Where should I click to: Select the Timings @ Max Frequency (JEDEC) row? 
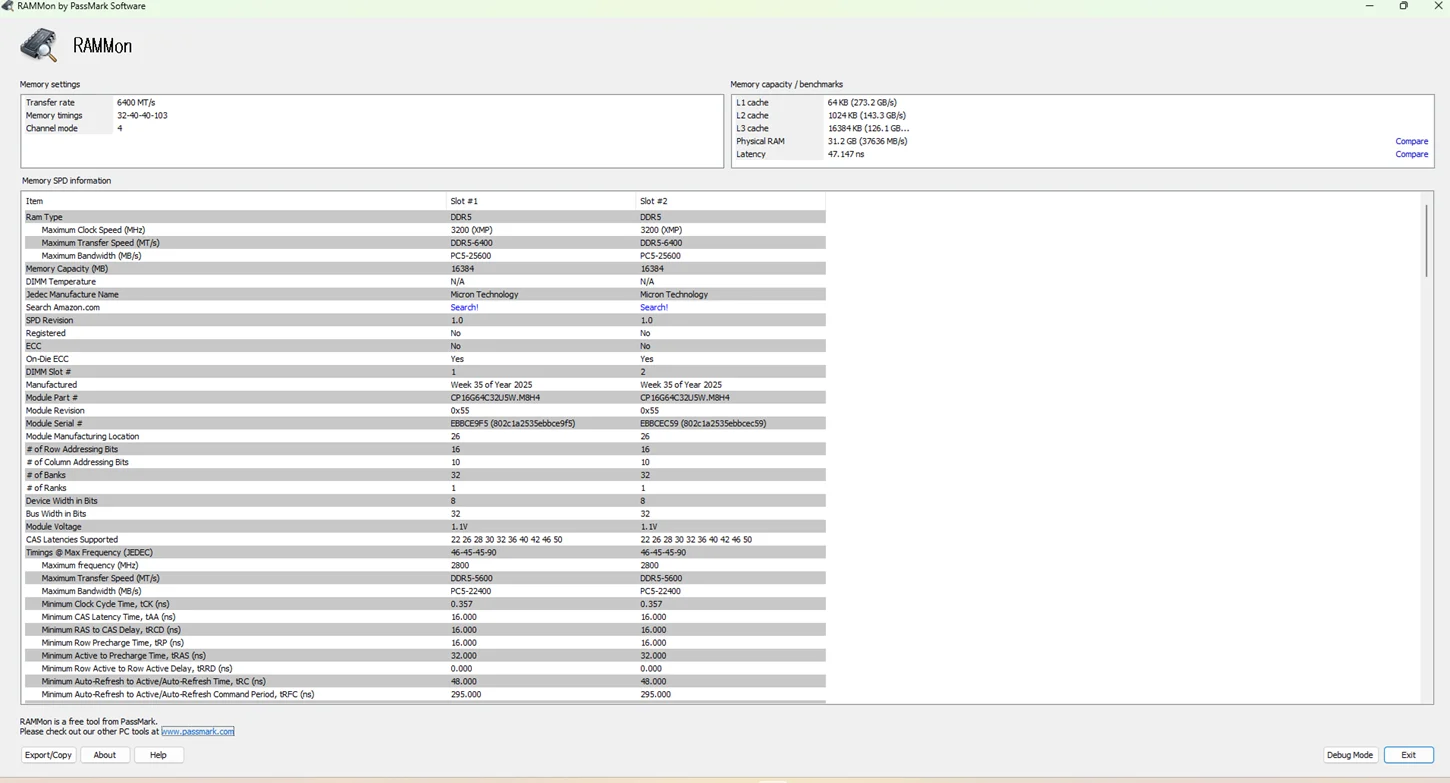(x=89, y=552)
